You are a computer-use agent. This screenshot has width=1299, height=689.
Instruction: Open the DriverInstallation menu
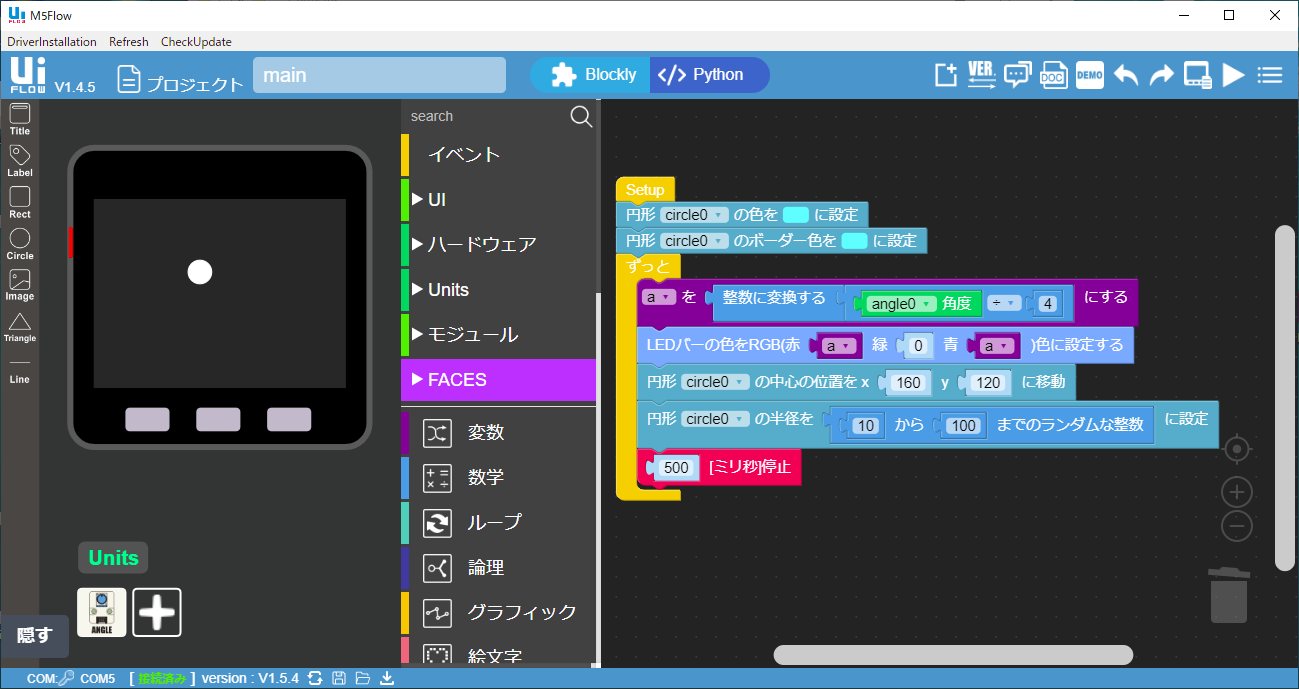(52, 42)
